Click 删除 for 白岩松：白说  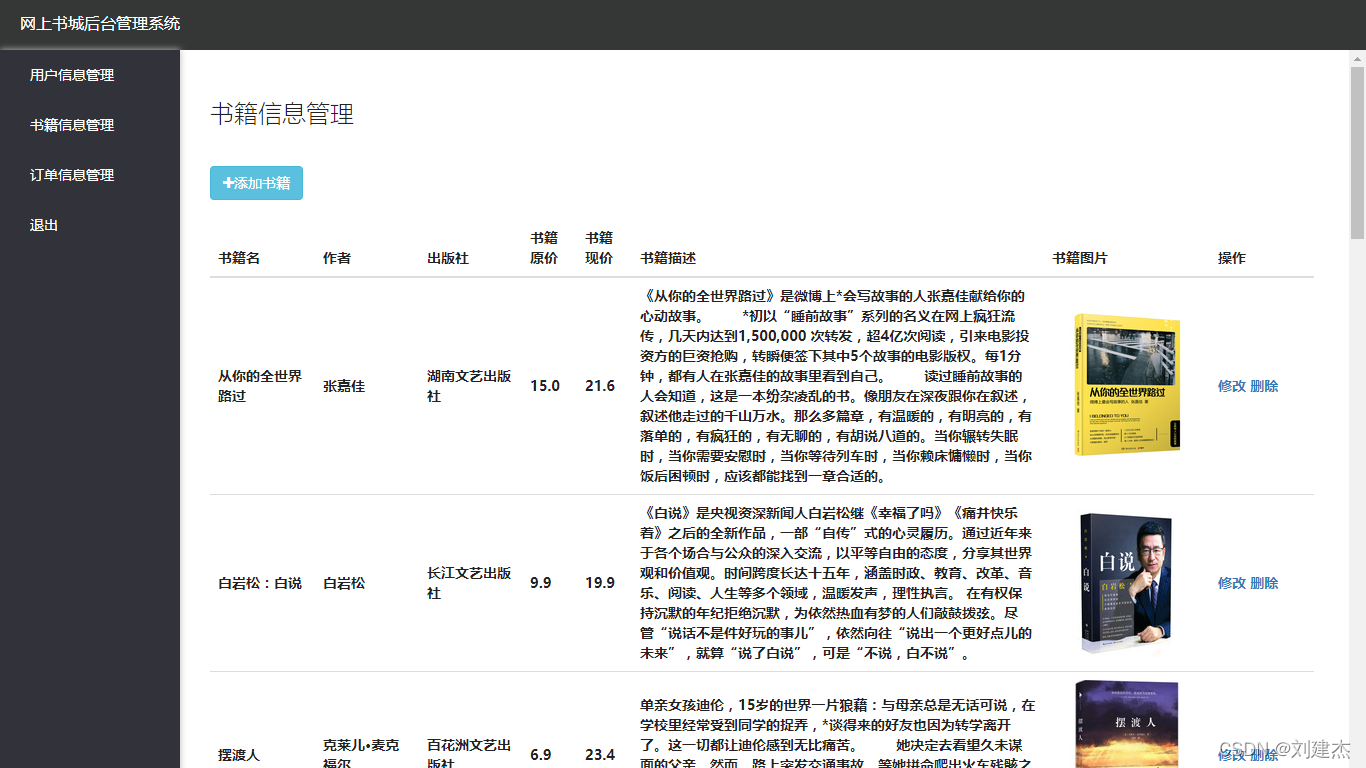pos(1264,583)
